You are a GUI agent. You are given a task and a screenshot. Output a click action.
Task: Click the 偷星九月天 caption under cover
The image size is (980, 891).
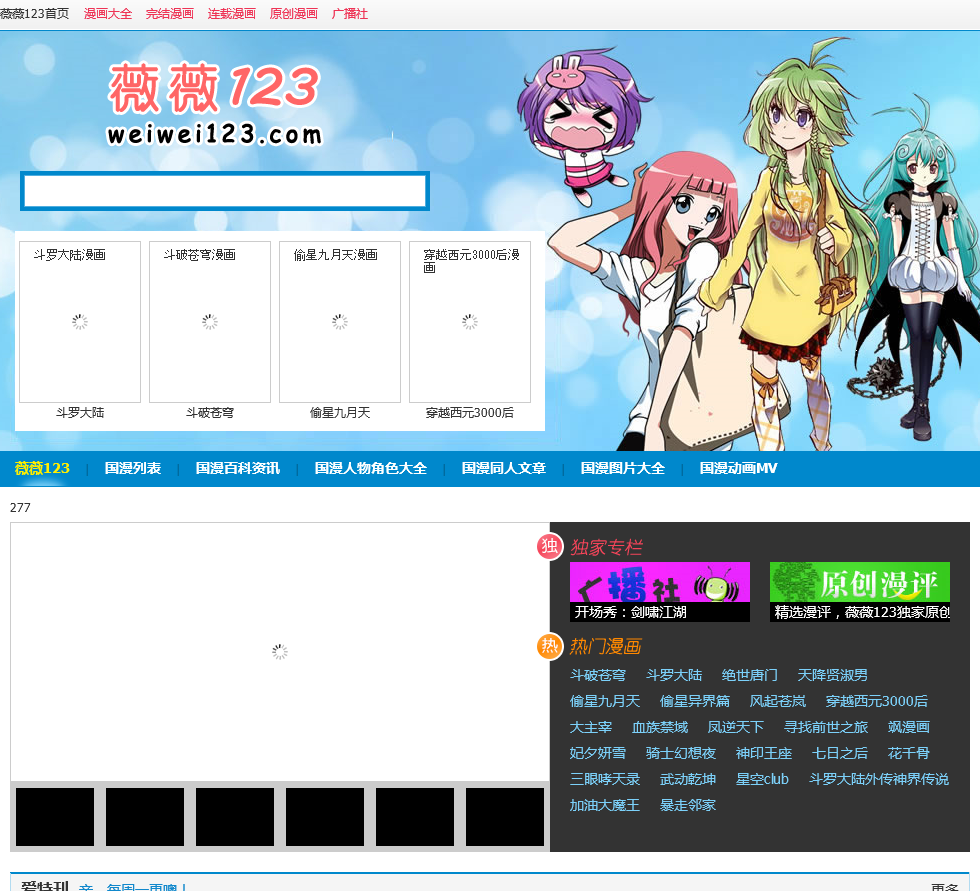340,412
